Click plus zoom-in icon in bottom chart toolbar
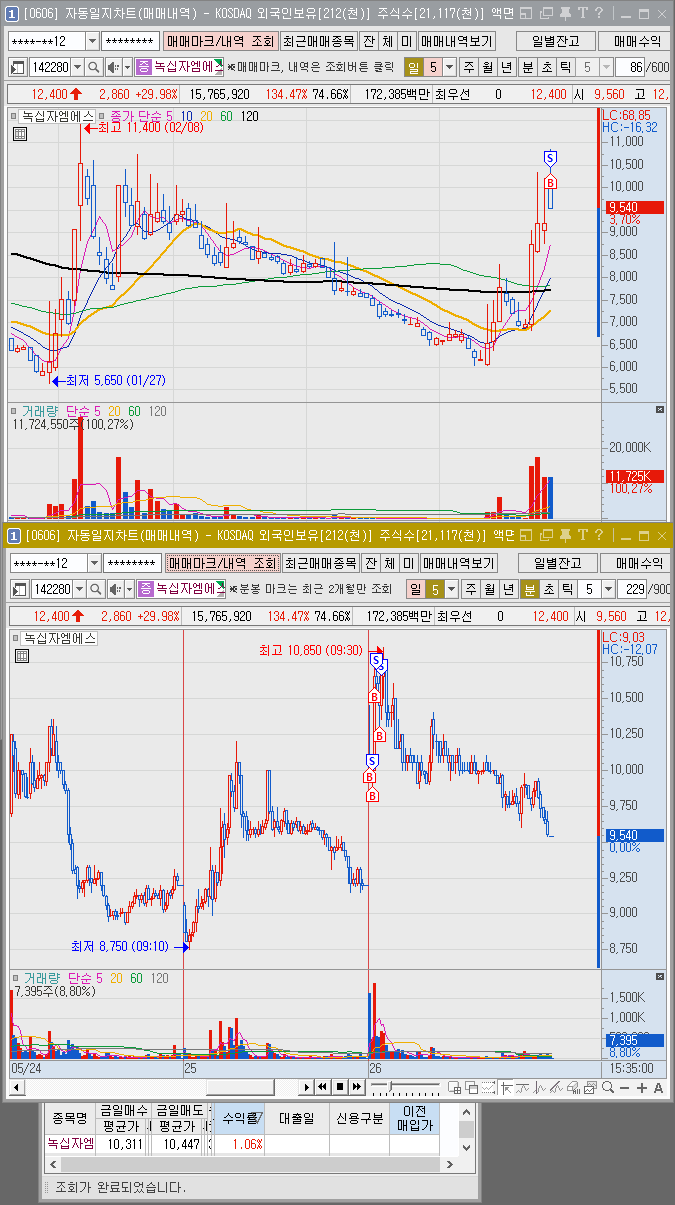This screenshot has height=1205, width=675. pyautogui.click(x=642, y=1087)
